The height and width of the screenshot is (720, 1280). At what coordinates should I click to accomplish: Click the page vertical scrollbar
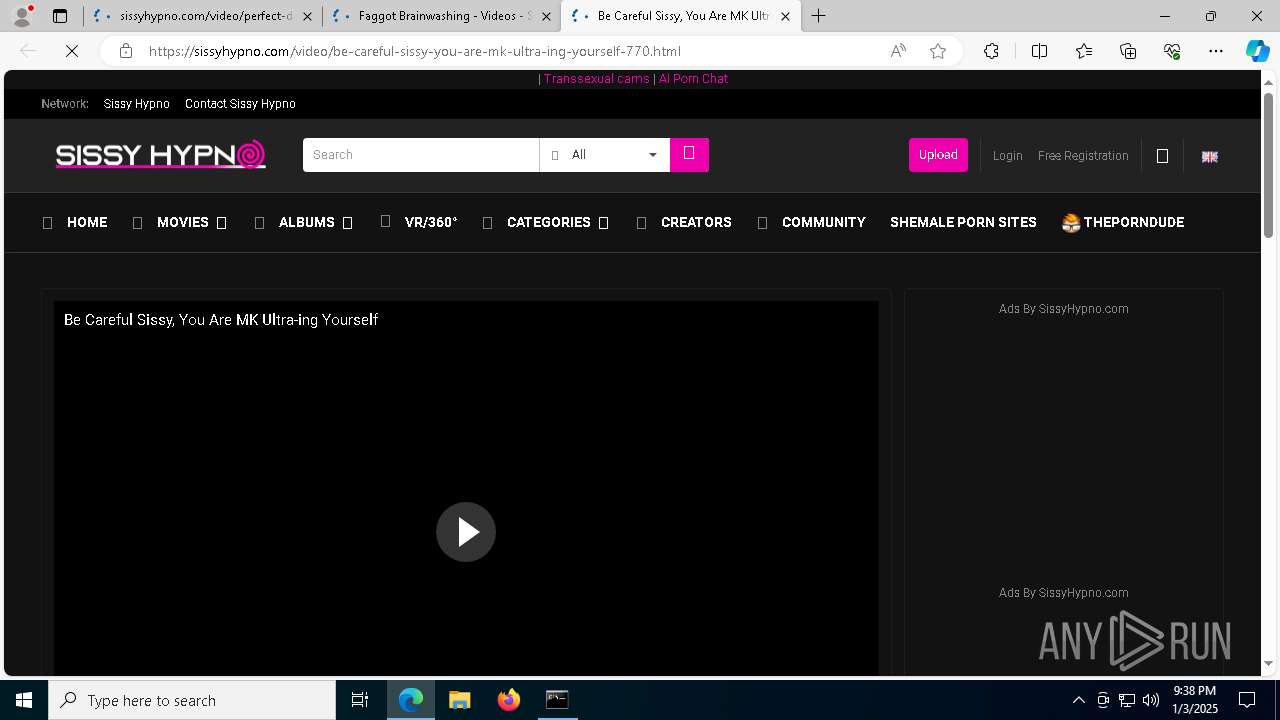point(1268,165)
